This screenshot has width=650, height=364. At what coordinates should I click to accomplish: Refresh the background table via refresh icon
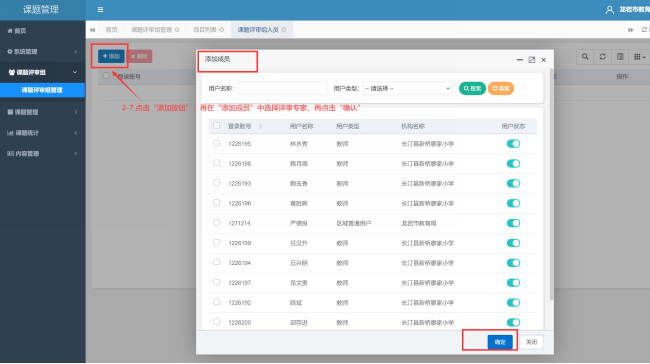coord(603,56)
